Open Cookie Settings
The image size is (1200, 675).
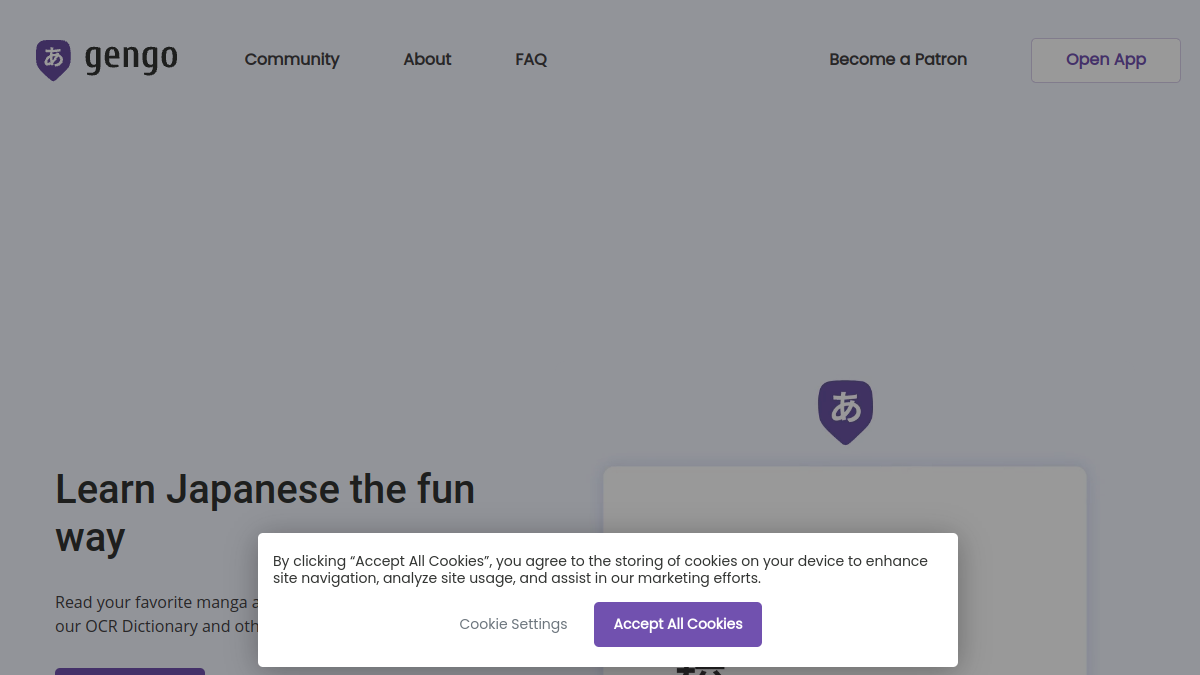coord(513,624)
